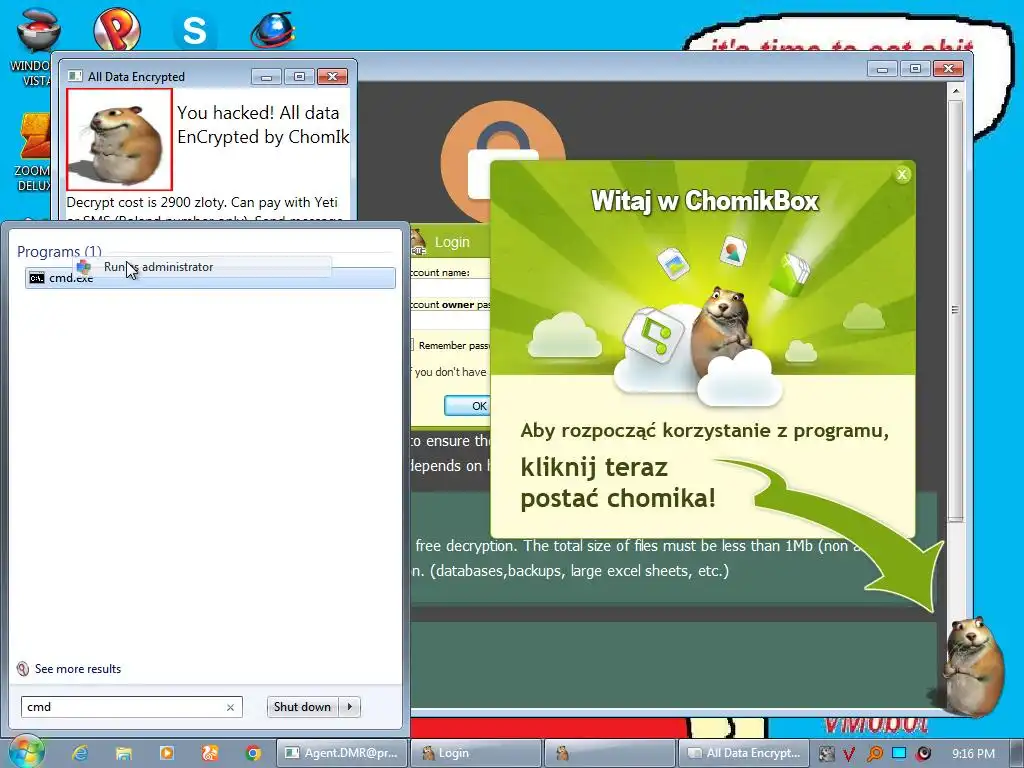Select cmd.exe in Programs results
1024x768 pixels.
(x=210, y=278)
